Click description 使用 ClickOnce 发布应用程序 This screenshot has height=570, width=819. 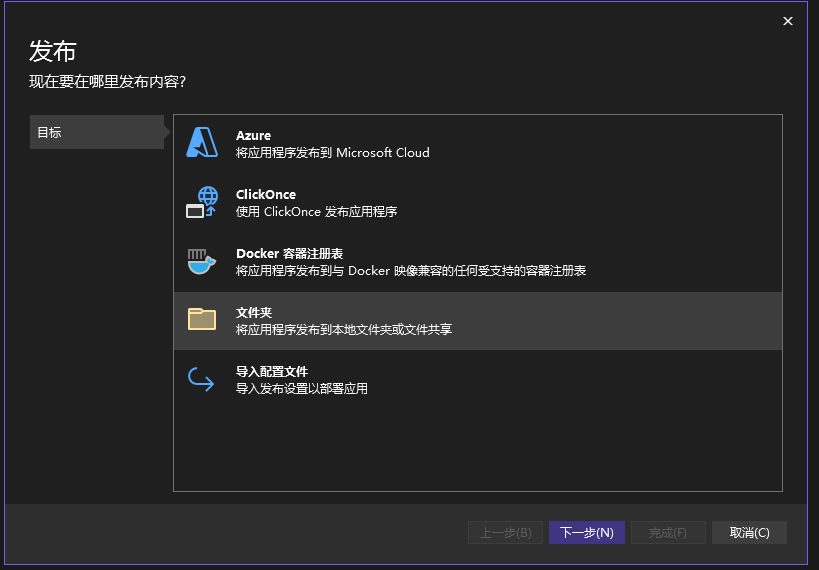(317, 212)
